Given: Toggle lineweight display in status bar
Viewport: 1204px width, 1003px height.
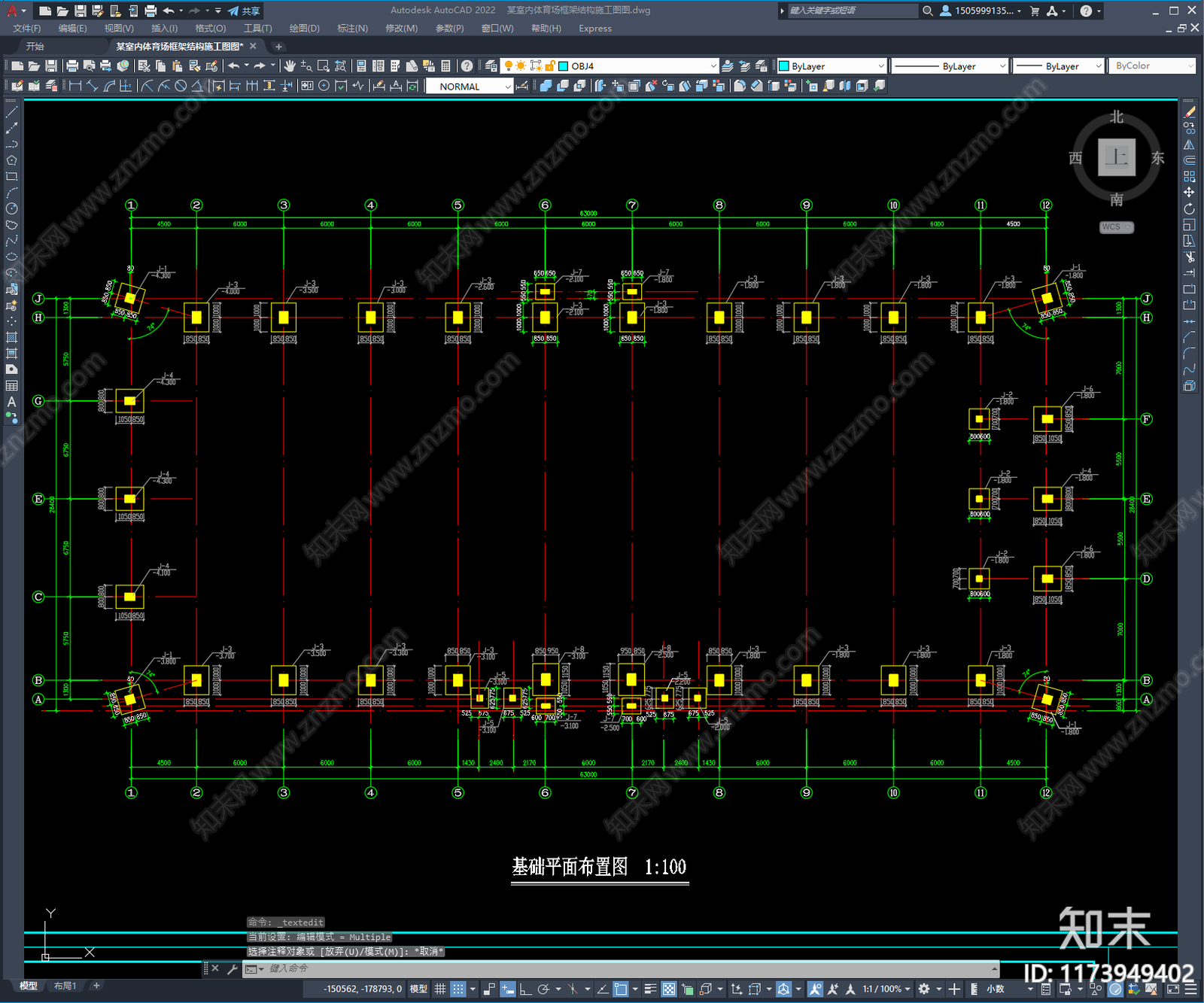Looking at the screenshot, I should coord(650,989).
